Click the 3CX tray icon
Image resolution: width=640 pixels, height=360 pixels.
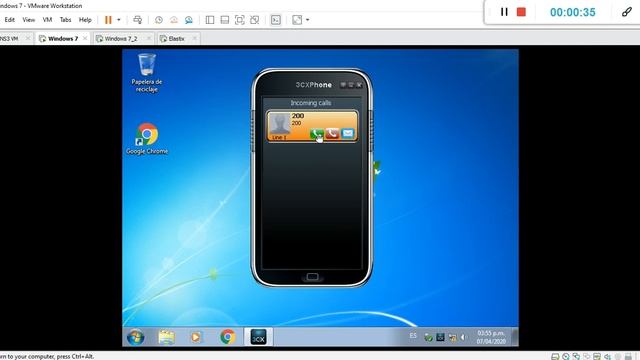440,337
